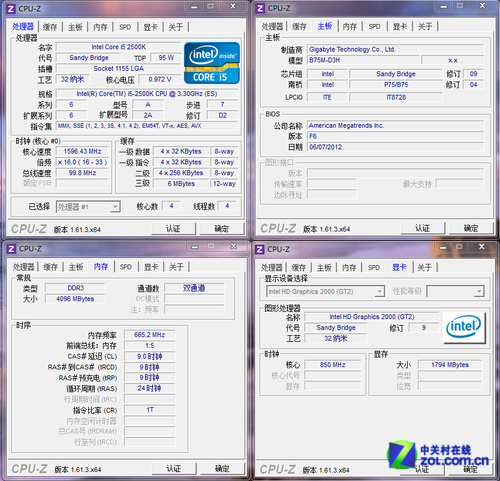
Task: Click 认证 button in the mainboard window
Action: [x=423, y=228]
